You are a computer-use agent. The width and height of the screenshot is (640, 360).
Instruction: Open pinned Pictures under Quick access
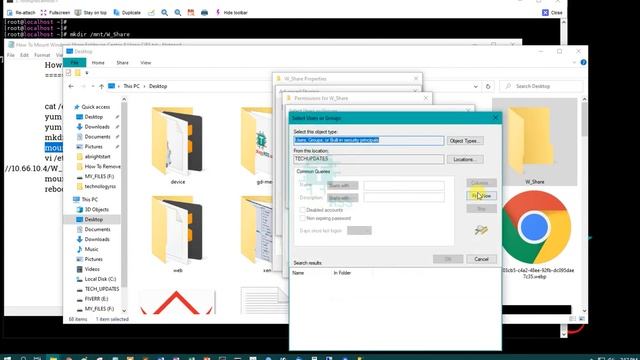pyautogui.click(x=93, y=147)
